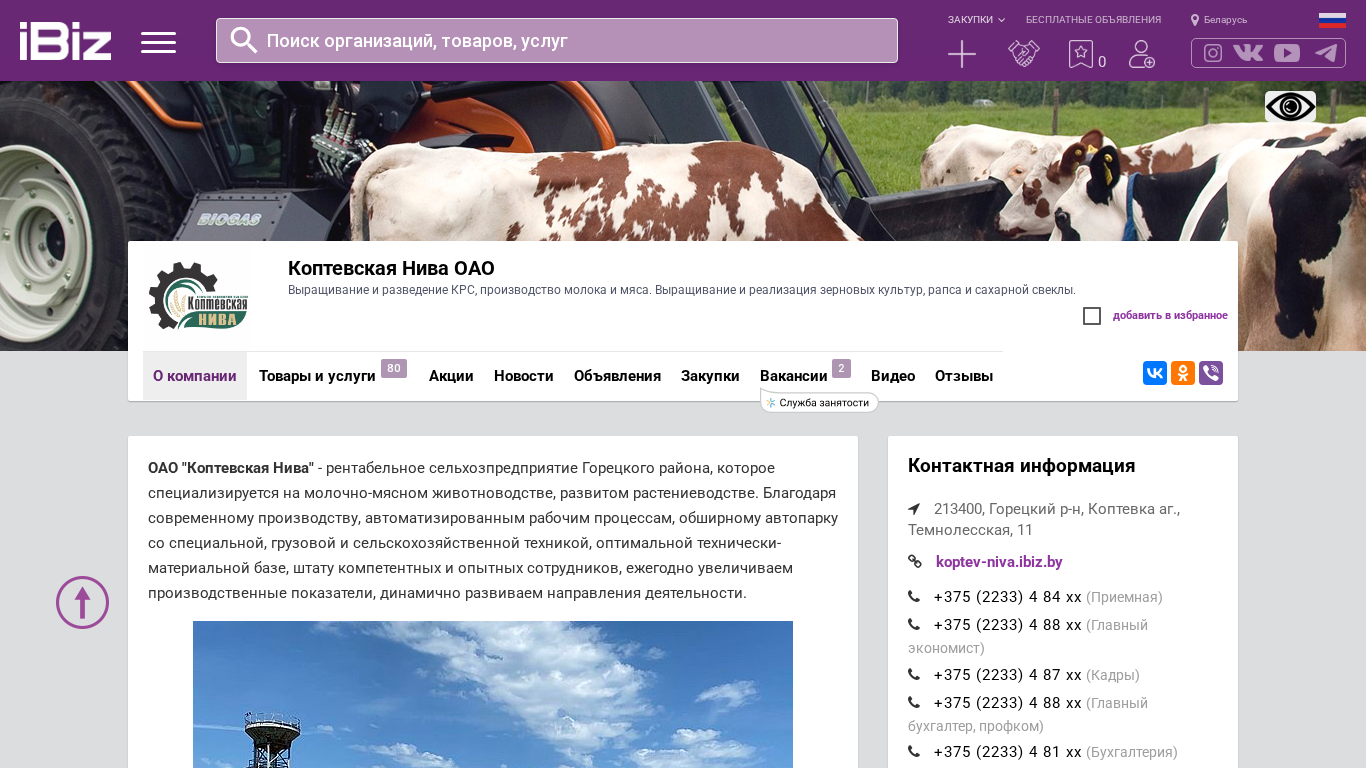The width and height of the screenshot is (1366, 768).
Task: Click the water tower photo
Action: pyautogui.click(x=493, y=694)
